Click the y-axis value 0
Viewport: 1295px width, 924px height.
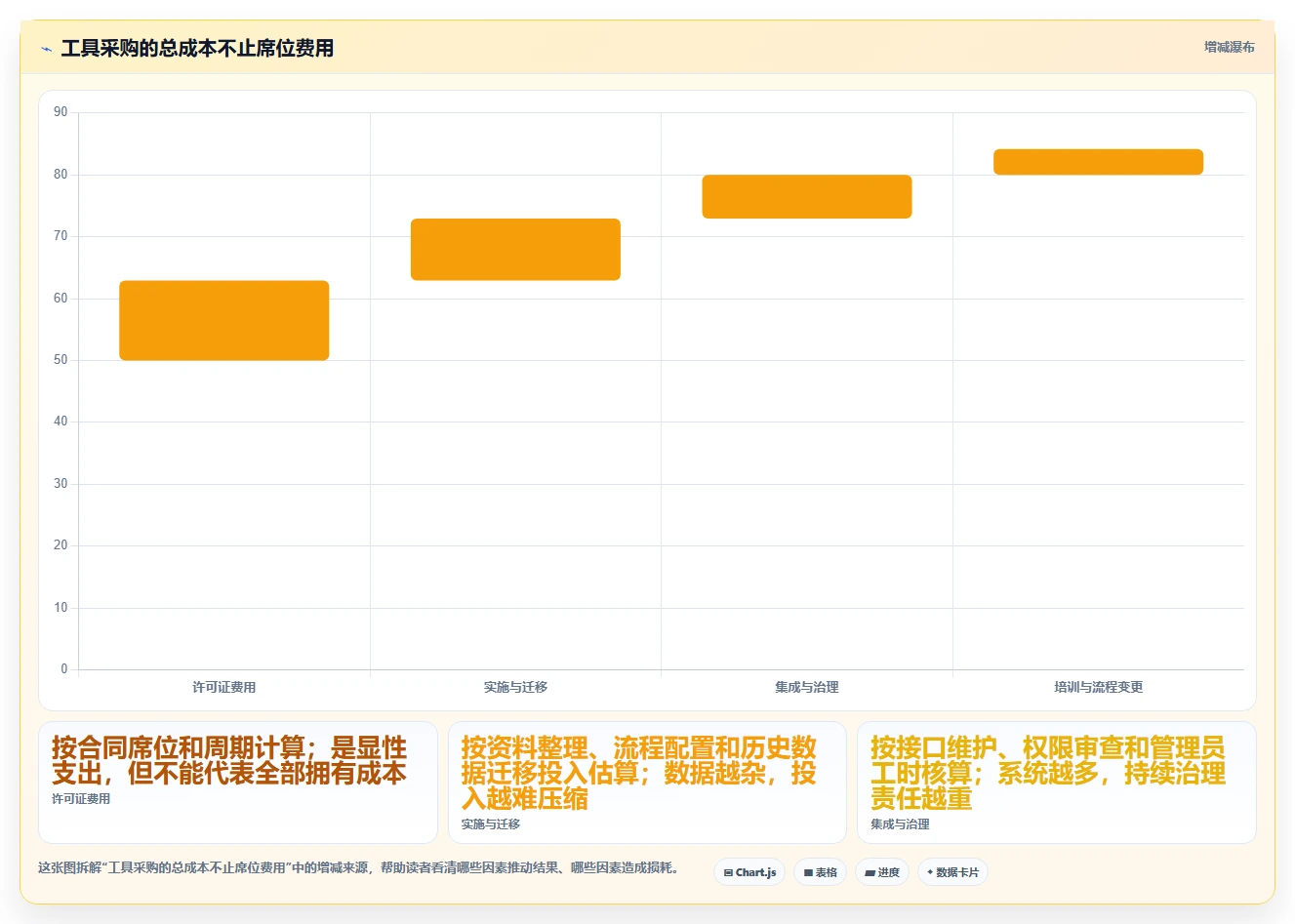64,669
